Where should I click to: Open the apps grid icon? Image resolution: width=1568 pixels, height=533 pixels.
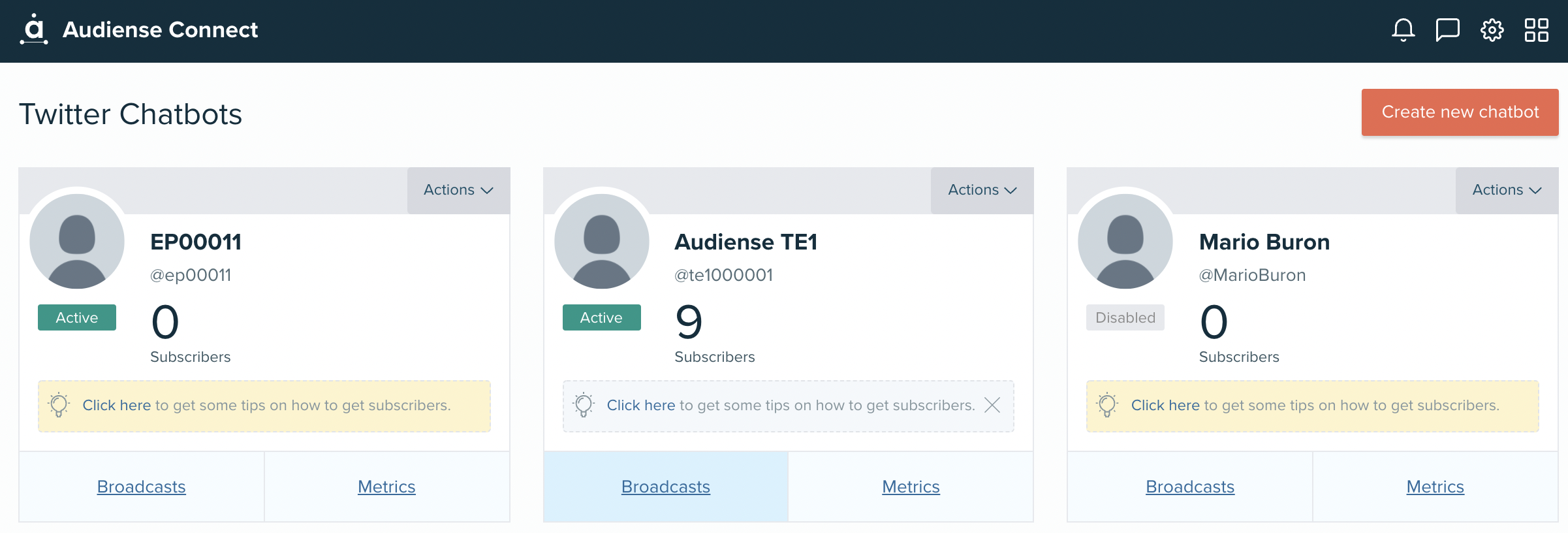pos(1536,30)
